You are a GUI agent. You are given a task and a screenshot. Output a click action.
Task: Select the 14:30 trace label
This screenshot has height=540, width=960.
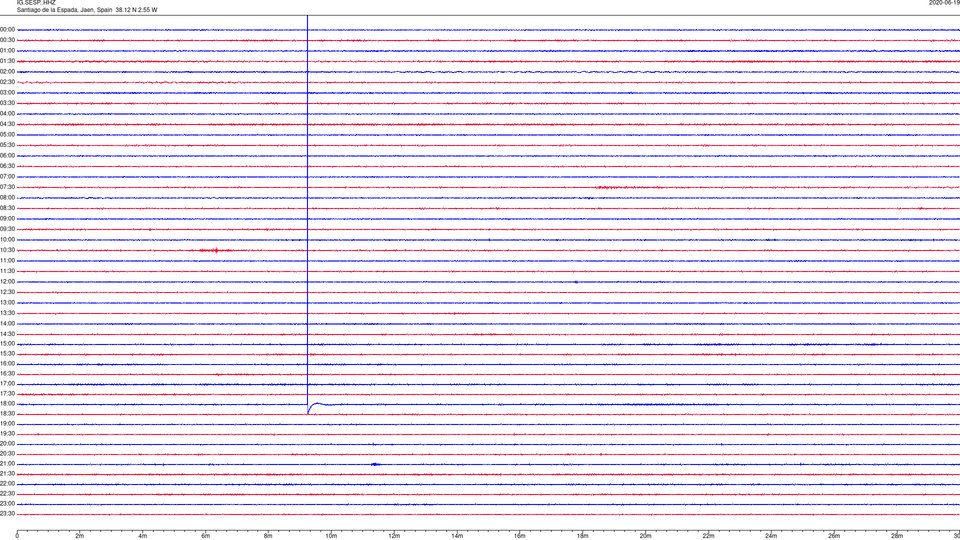(x=7, y=334)
